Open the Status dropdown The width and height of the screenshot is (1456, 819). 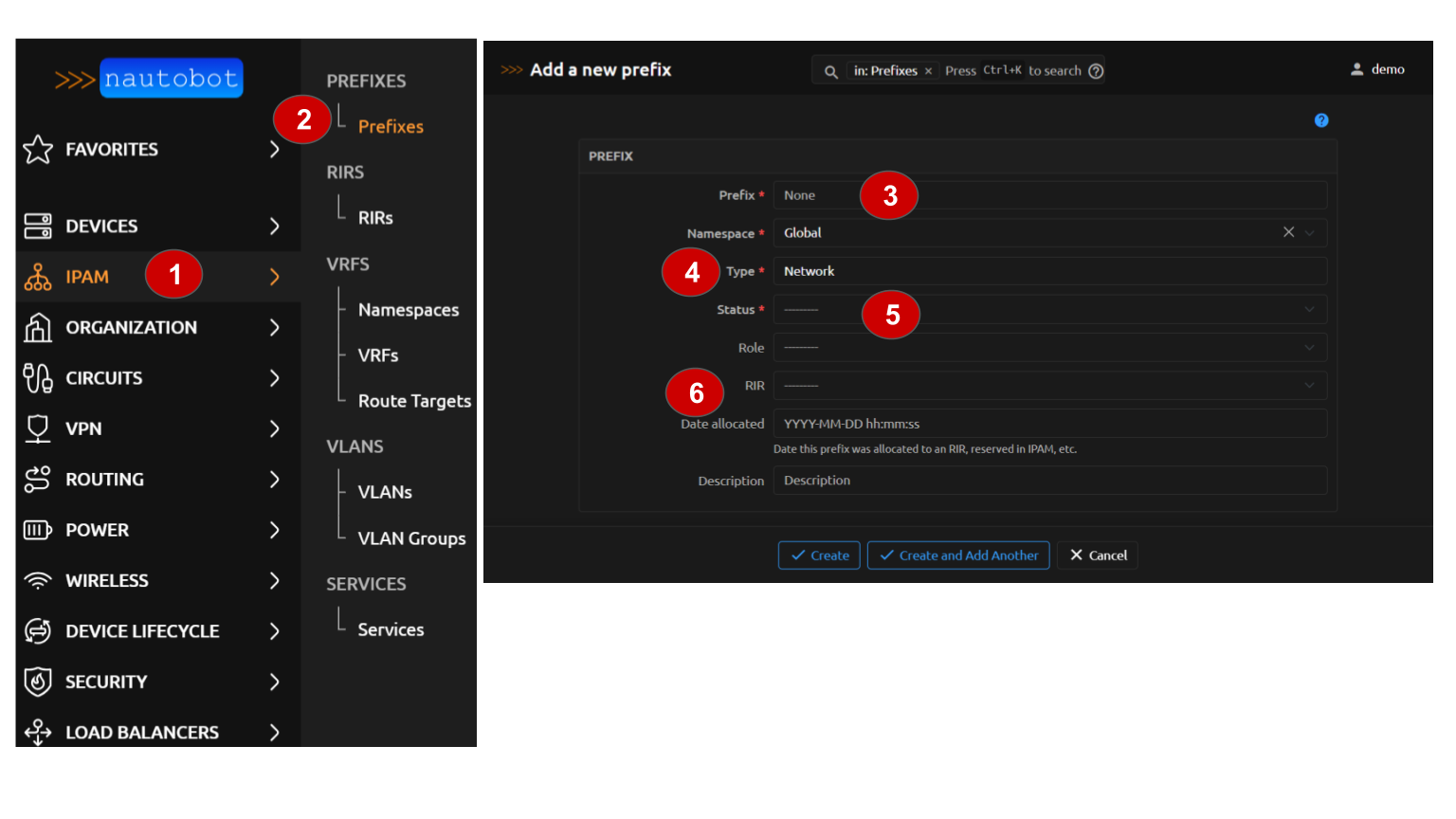(1049, 309)
